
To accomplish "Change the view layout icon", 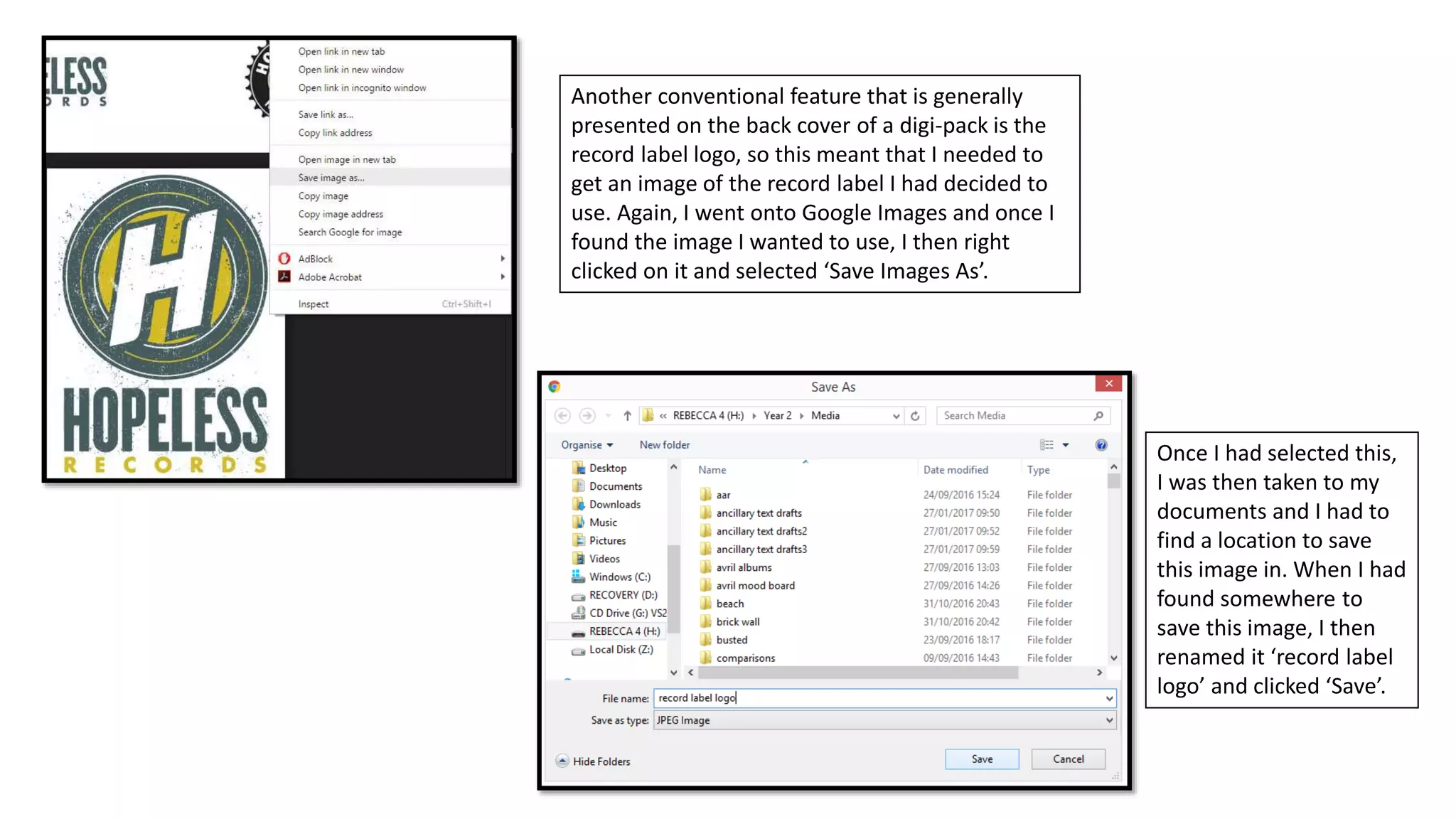I will 1047,445.
